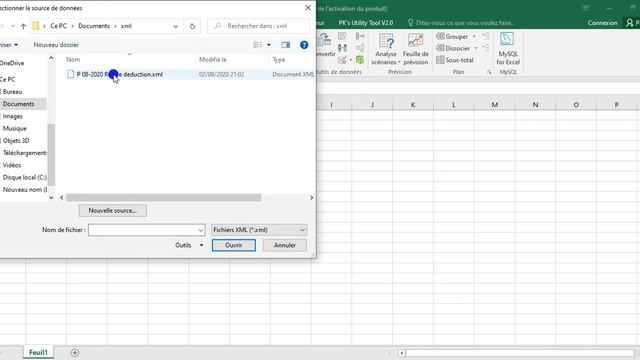Viewport: 640px width, 360px height.
Task: Click the Ouvrir button
Action: (x=234, y=245)
